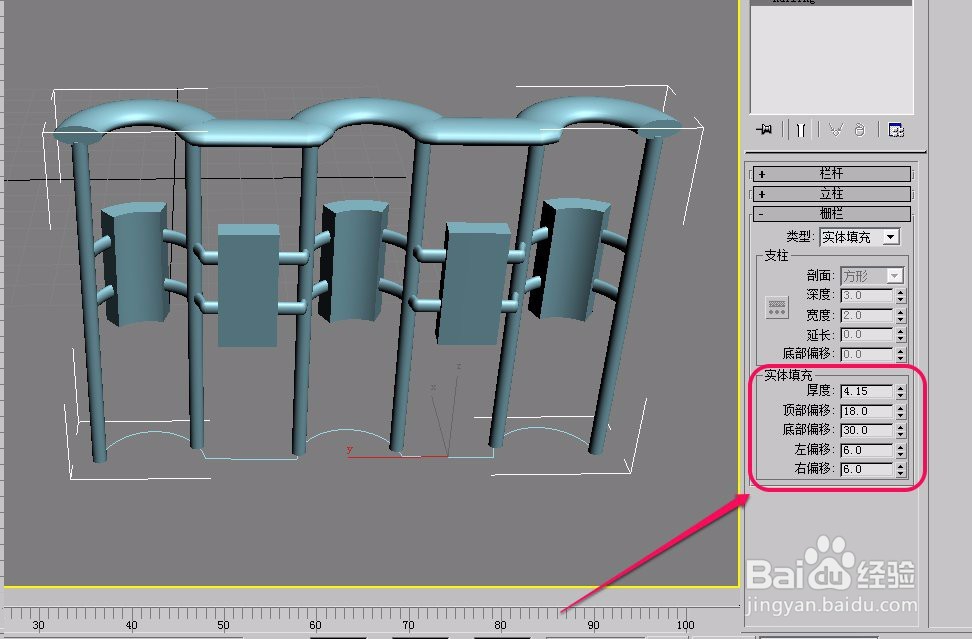Screen dimensions: 972x639
Task: Open Configure Modifier Sets icon
Action: tap(896, 130)
